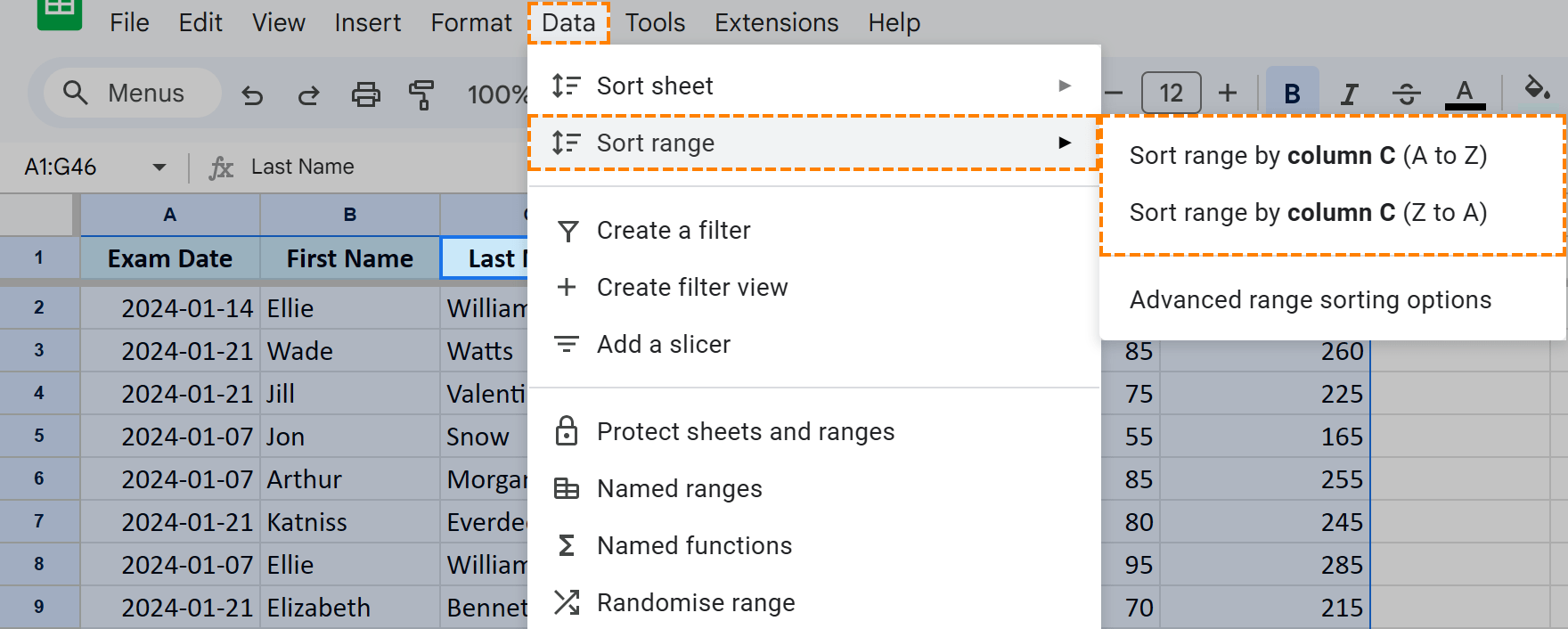Image resolution: width=1568 pixels, height=629 pixels.
Task: Click the Print icon
Action: coord(365,94)
